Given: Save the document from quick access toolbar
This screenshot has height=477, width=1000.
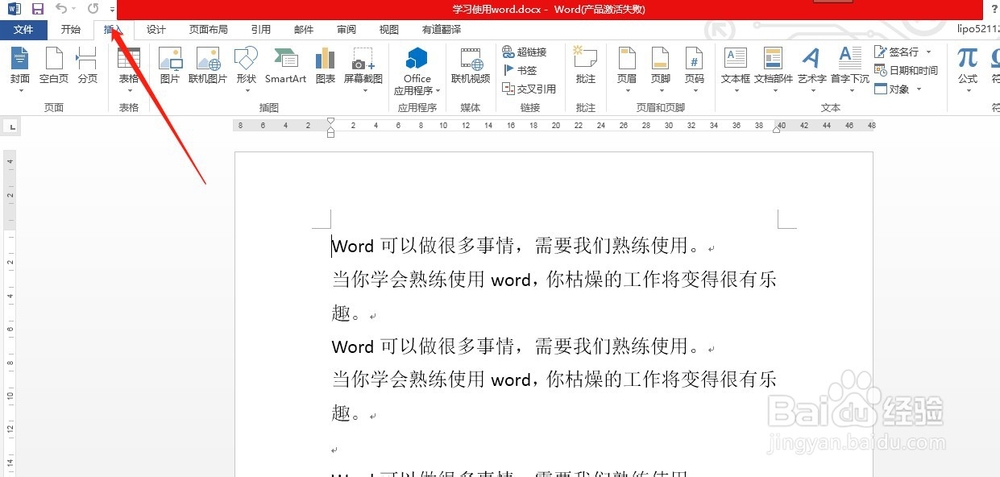Looking at the screenshot, I should pyautogui.click(x=38, y=9).
